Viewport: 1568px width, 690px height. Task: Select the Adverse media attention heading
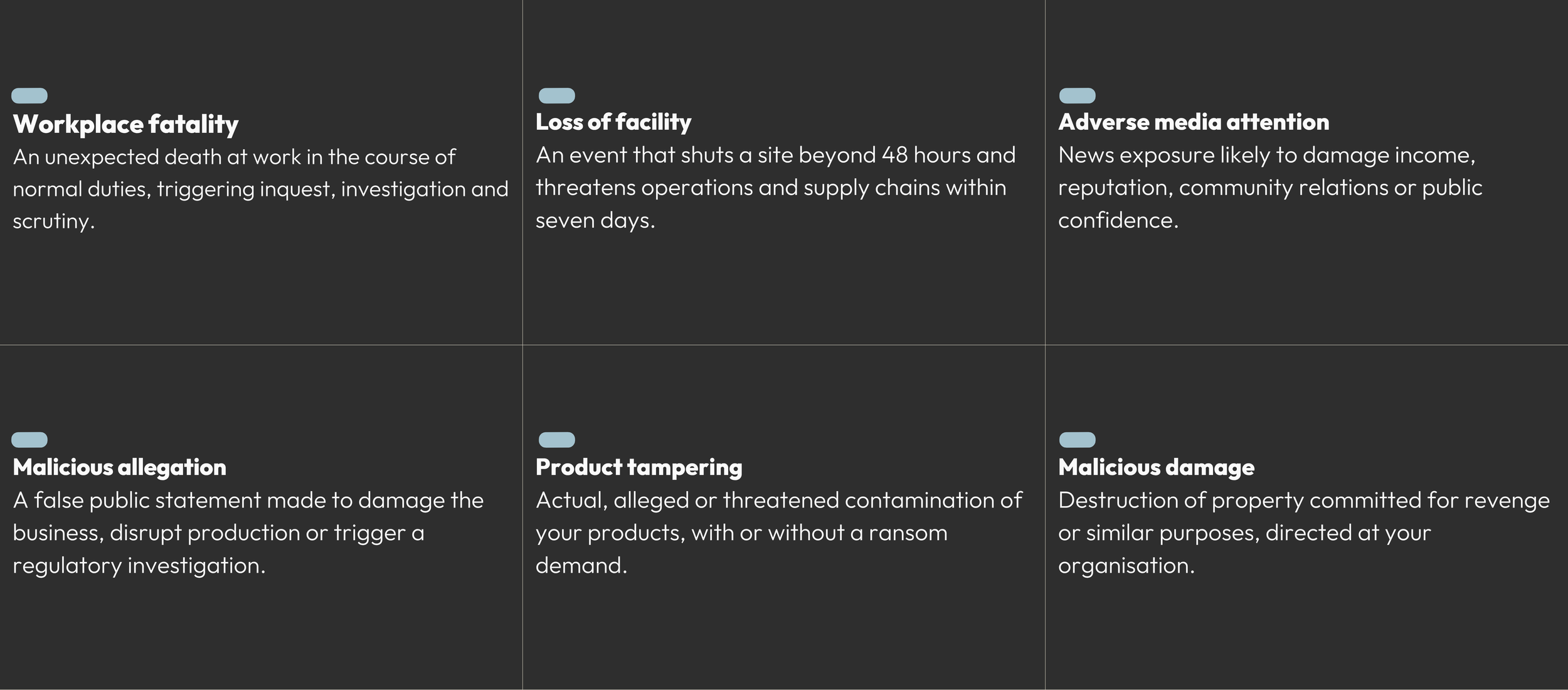coord(1194,122)
